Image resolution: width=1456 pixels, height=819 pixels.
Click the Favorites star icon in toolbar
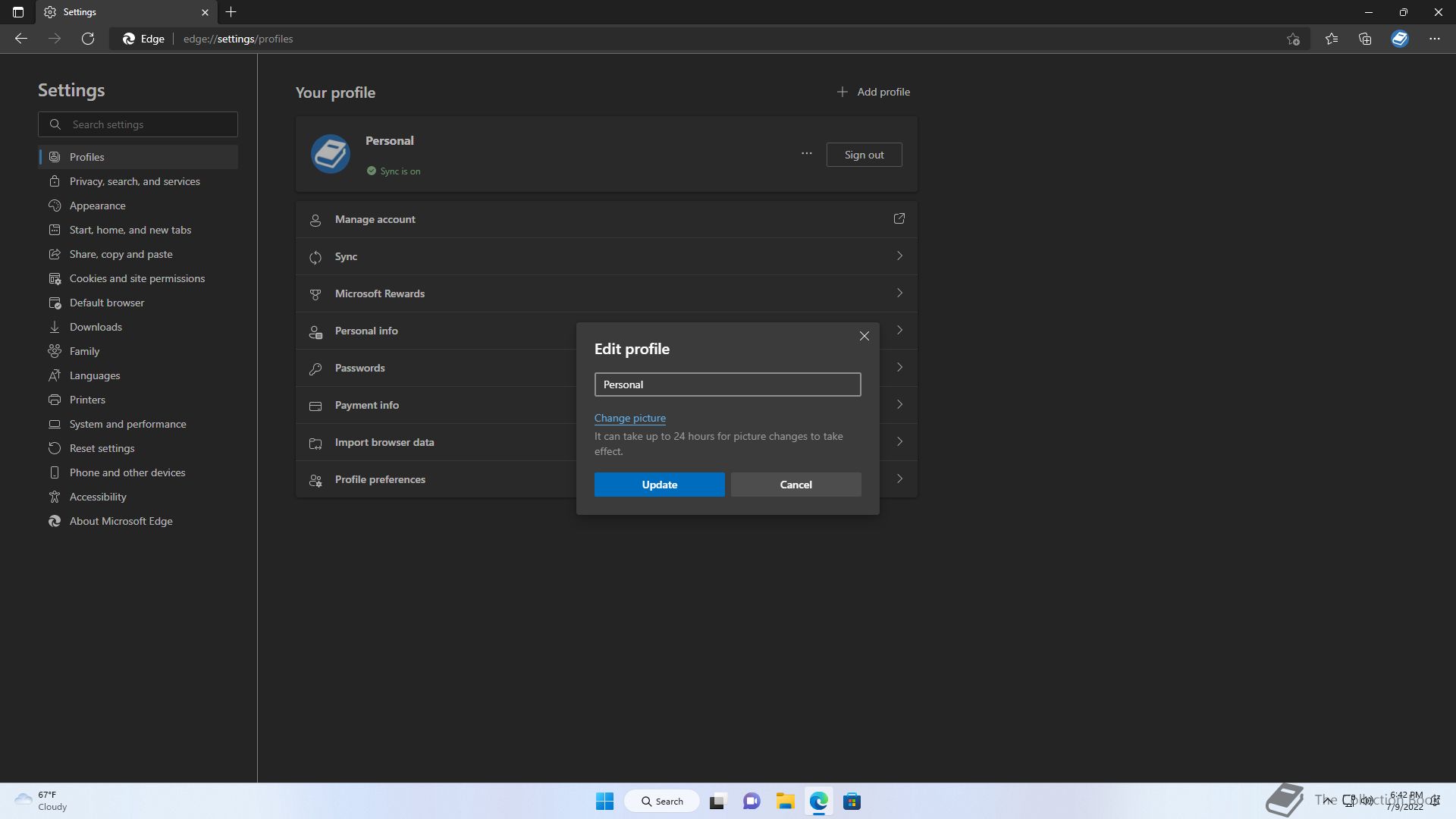click(1332, 39)
